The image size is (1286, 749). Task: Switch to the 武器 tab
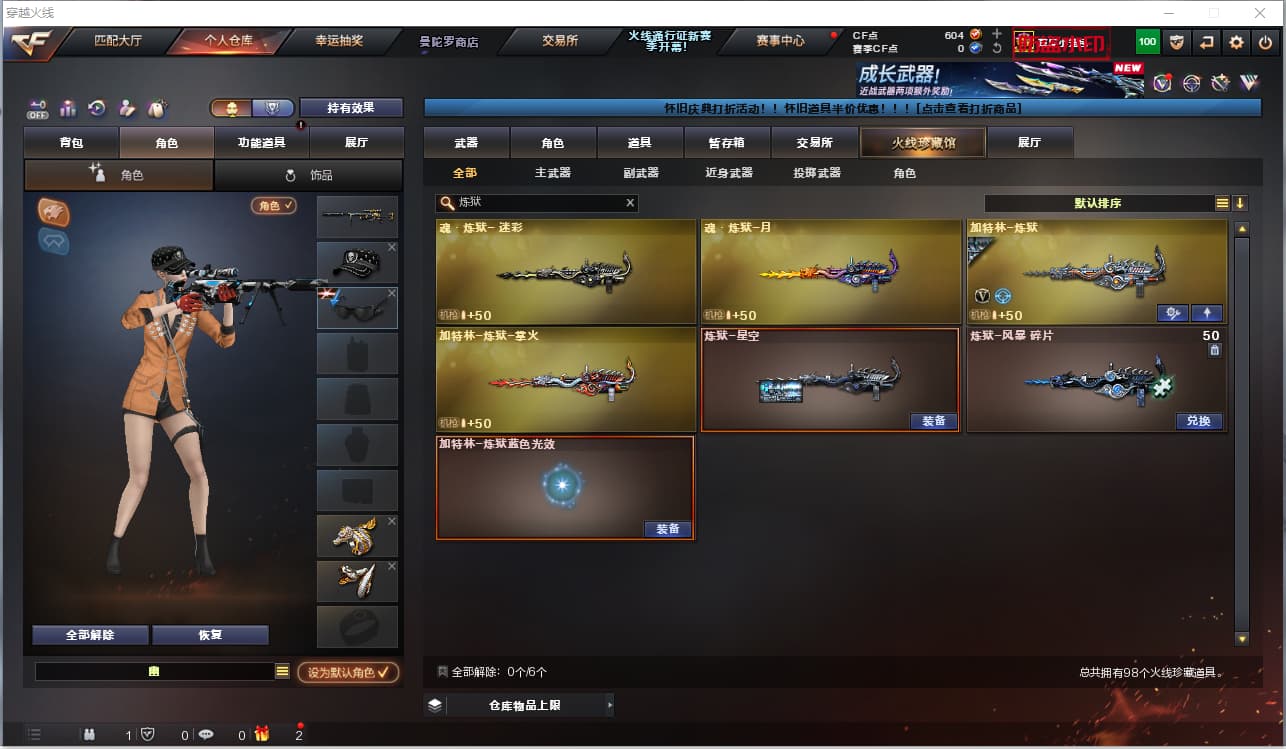coord(466,143)
